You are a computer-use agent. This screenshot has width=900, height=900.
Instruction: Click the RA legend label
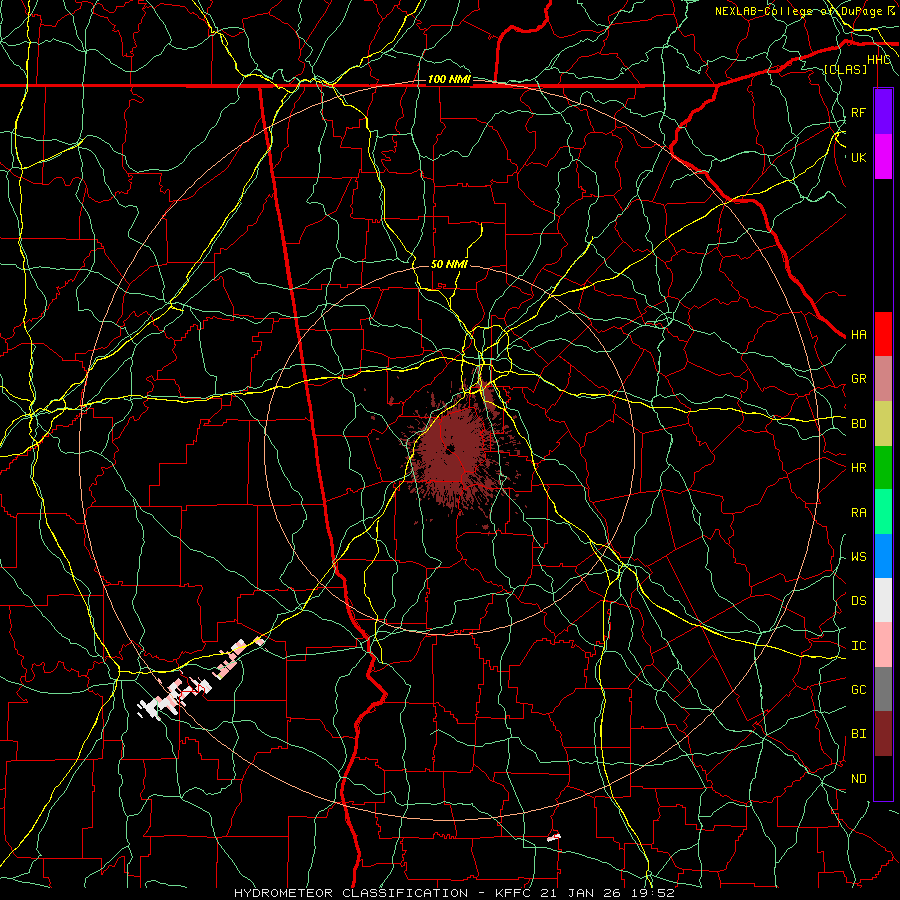tap(858, 513)
